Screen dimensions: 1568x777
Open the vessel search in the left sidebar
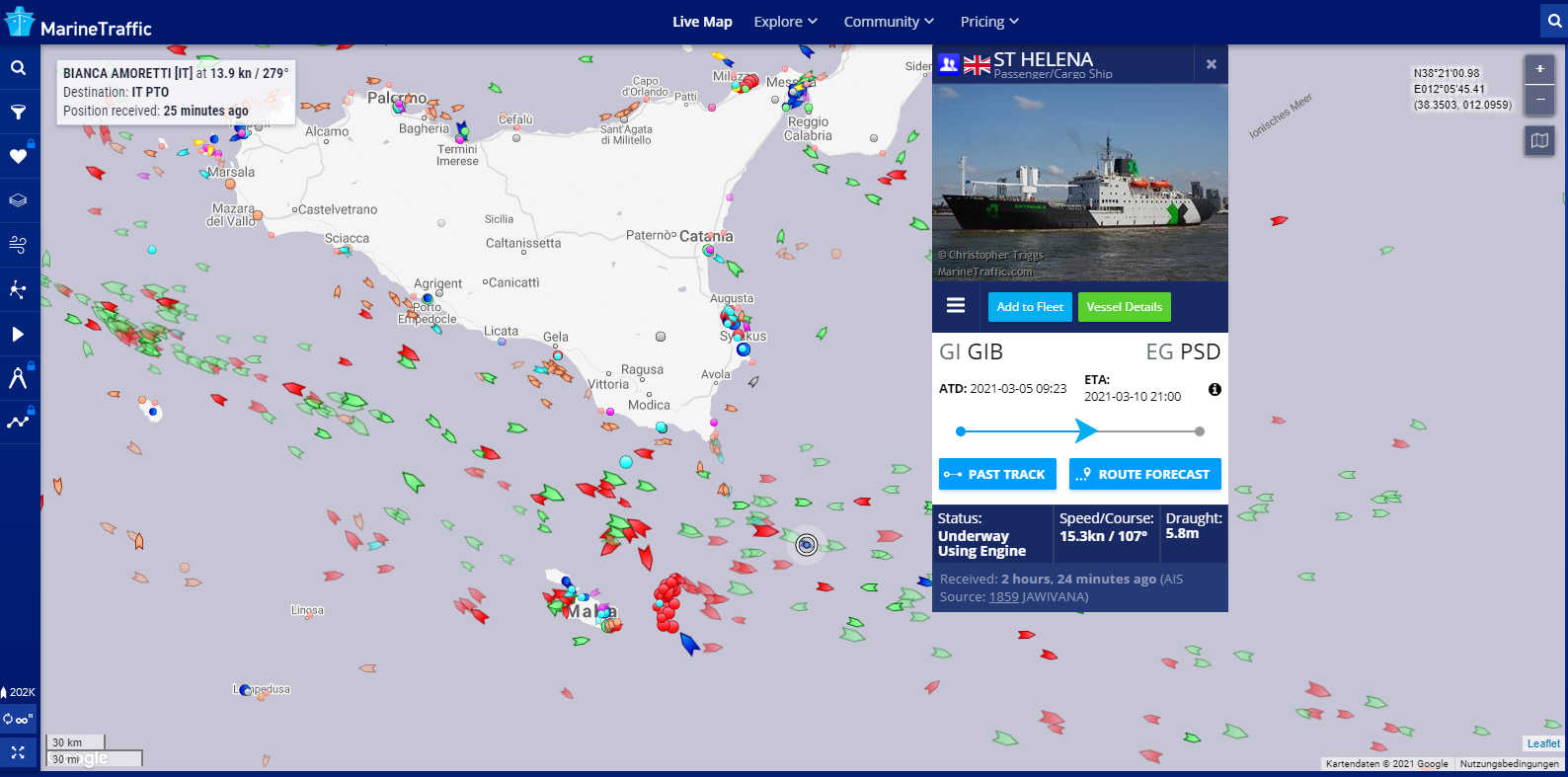(18, 68)
